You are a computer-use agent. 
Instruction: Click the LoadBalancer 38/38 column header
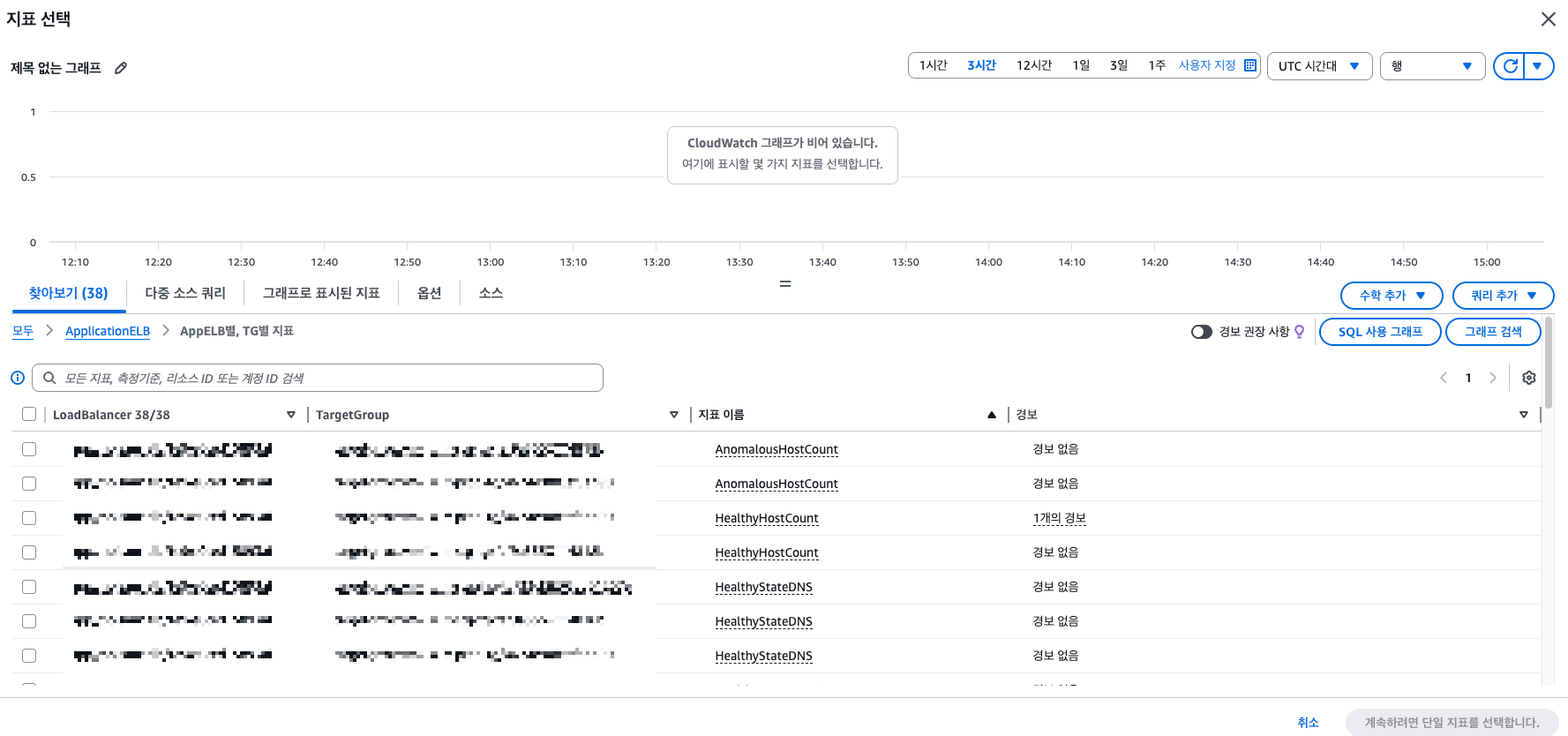111,415
